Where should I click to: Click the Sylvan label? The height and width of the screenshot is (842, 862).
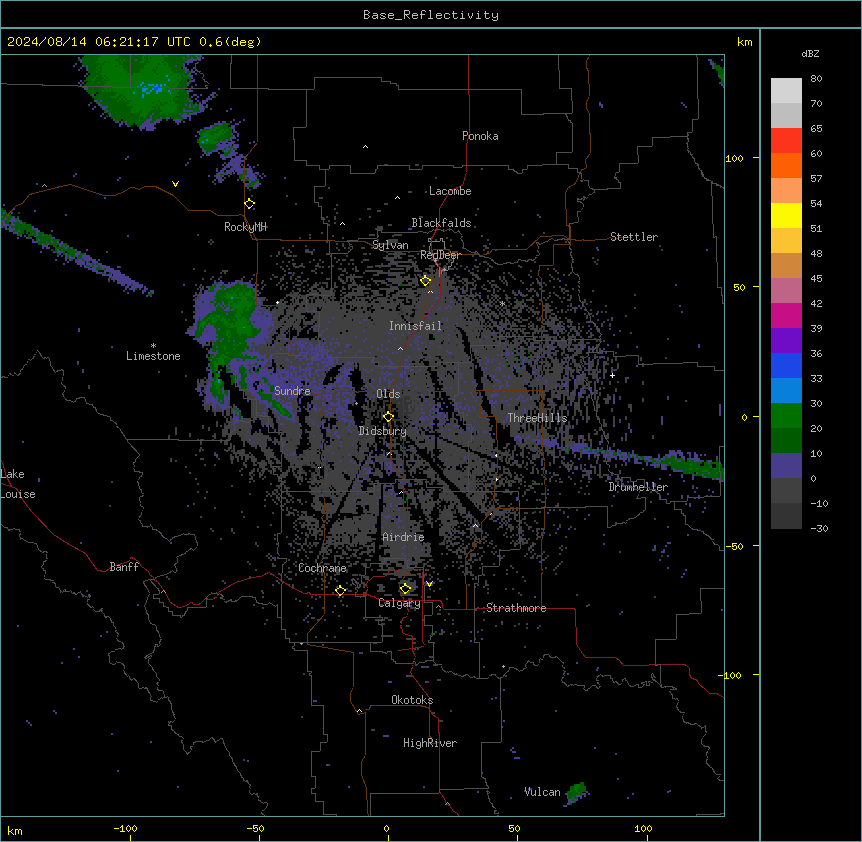click(390, 245)
